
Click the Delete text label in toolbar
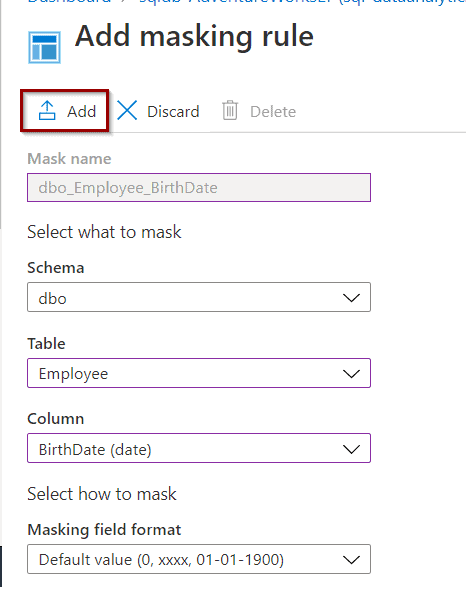click(x=273, y=112)
